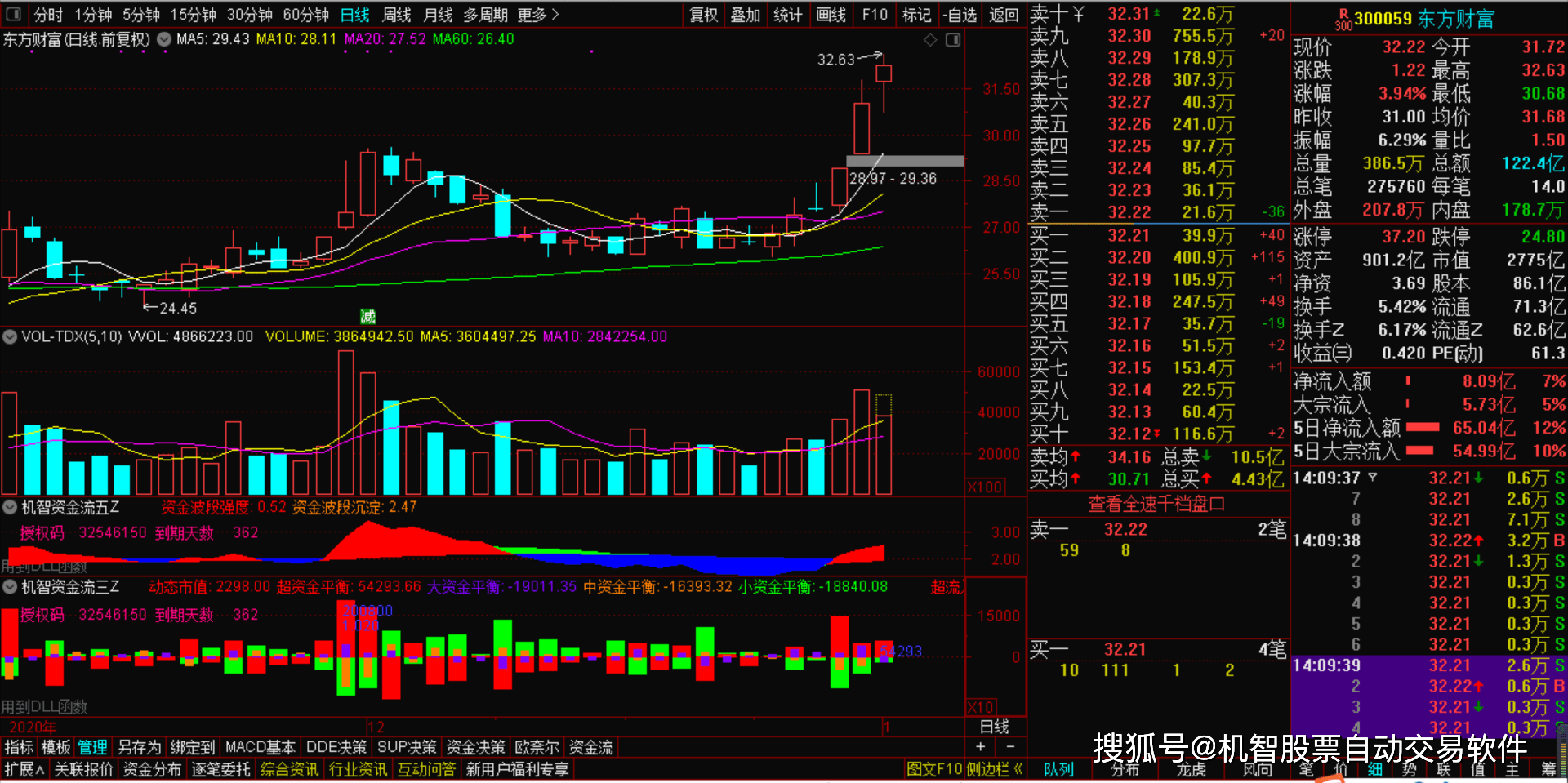Click the plus zoom-in button below chart
This screenshot has height=783, width=1568.
point(981,746)
